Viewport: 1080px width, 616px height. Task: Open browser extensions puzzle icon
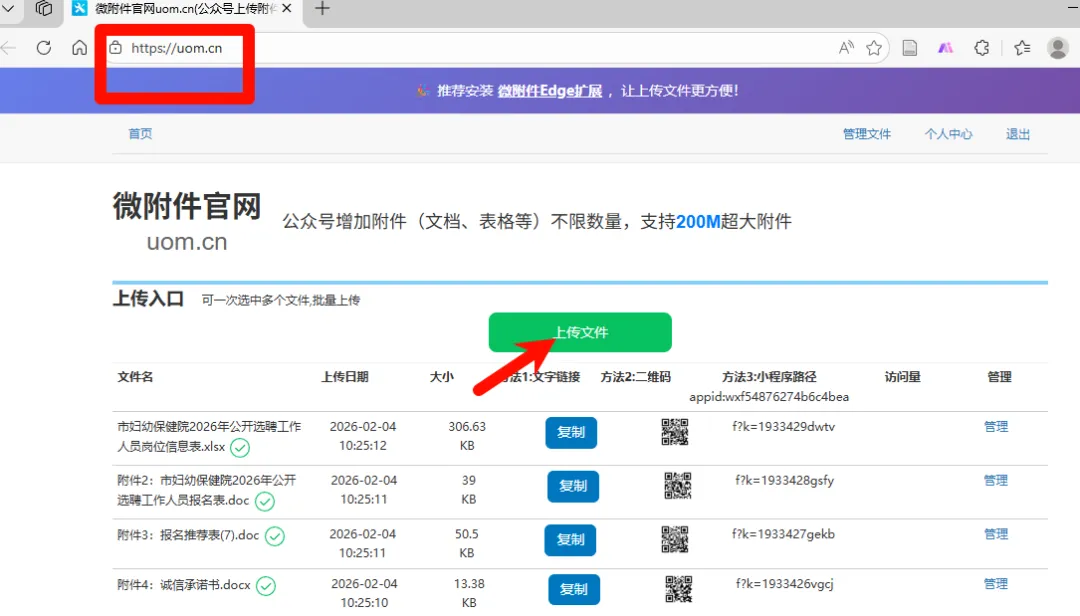[x=982, y=48]
